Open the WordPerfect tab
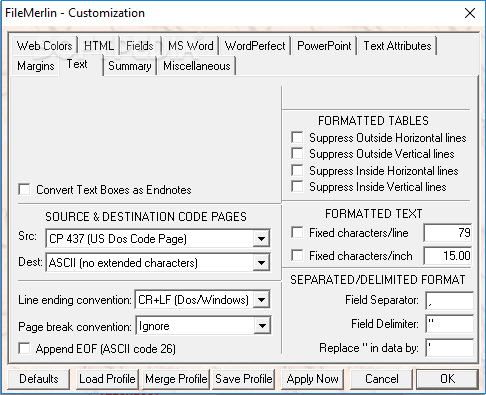Screen dimensions: 486x395 255,46
